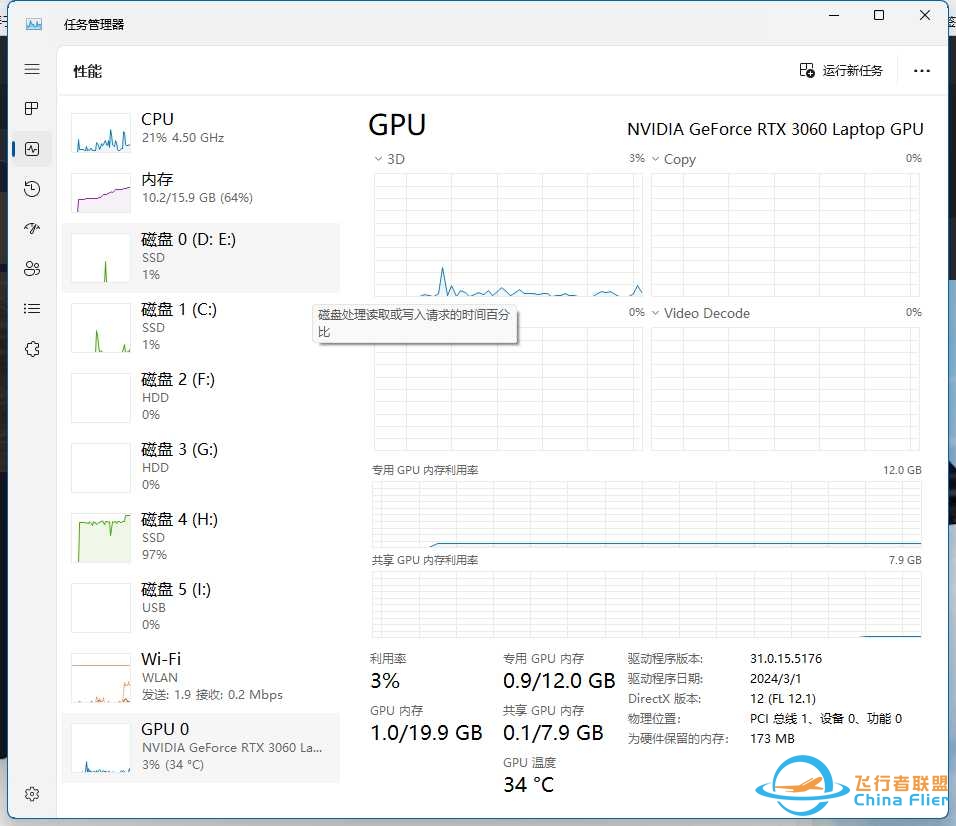The image size is (956, 826).
Task: Open the three-dot more options menu
Action: pos(921,71)
